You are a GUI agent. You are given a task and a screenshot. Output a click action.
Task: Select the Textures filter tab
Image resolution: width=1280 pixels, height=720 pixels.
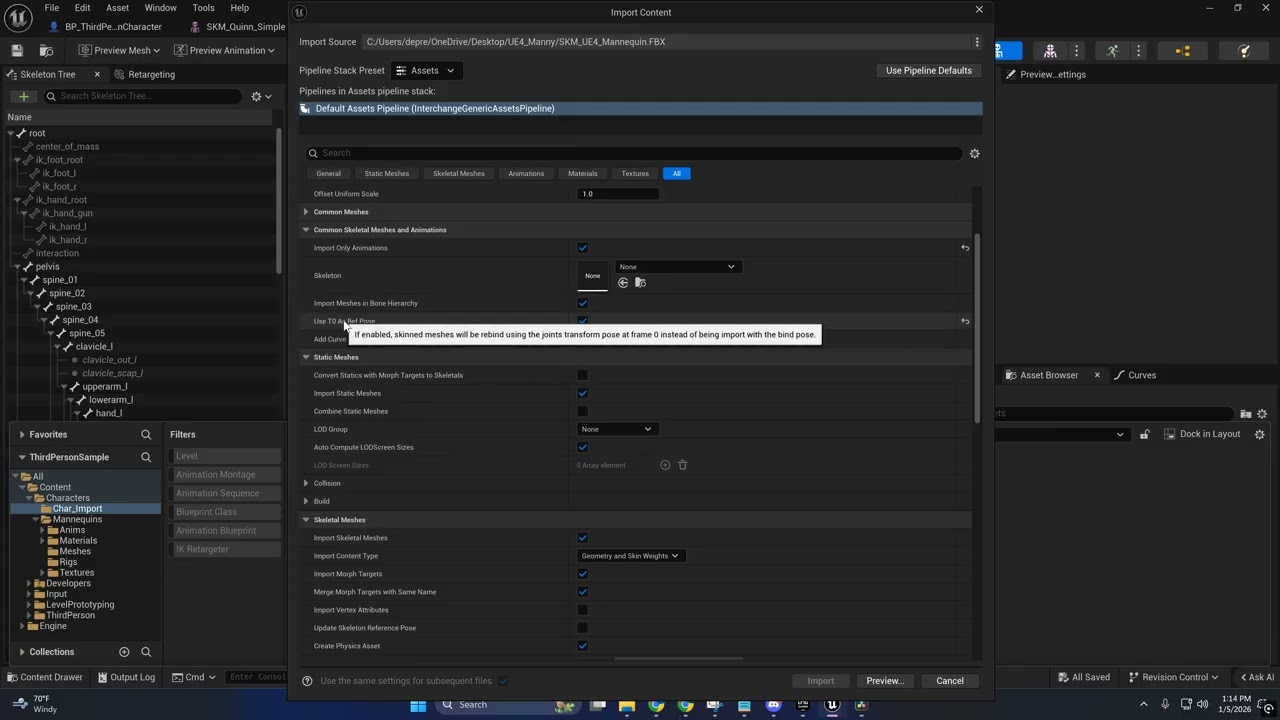coord(635,174)
